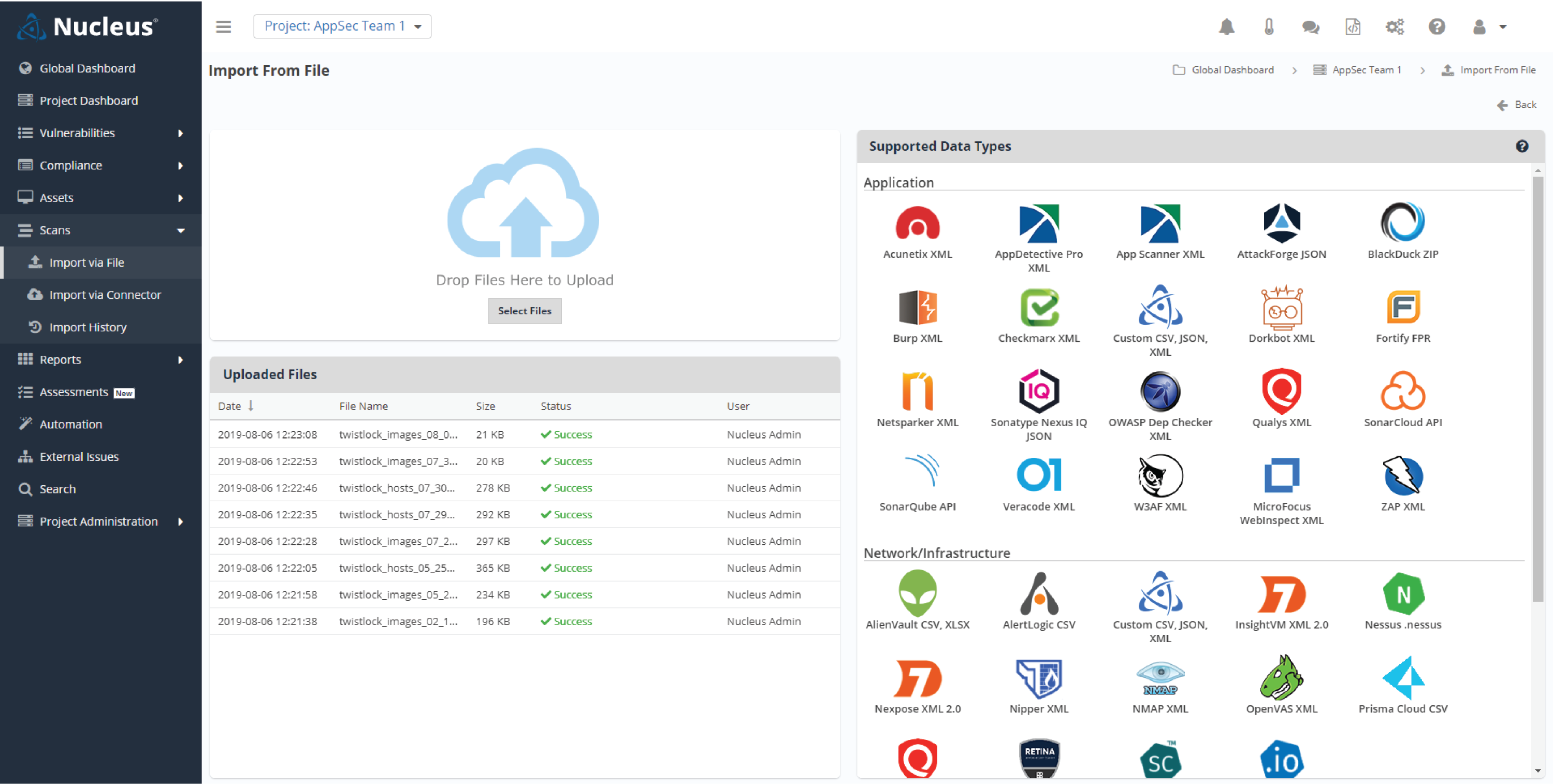Expand the Project Administration menu
The width and height of the screenshot is (1553, 784).
click(x=100, y=521)
